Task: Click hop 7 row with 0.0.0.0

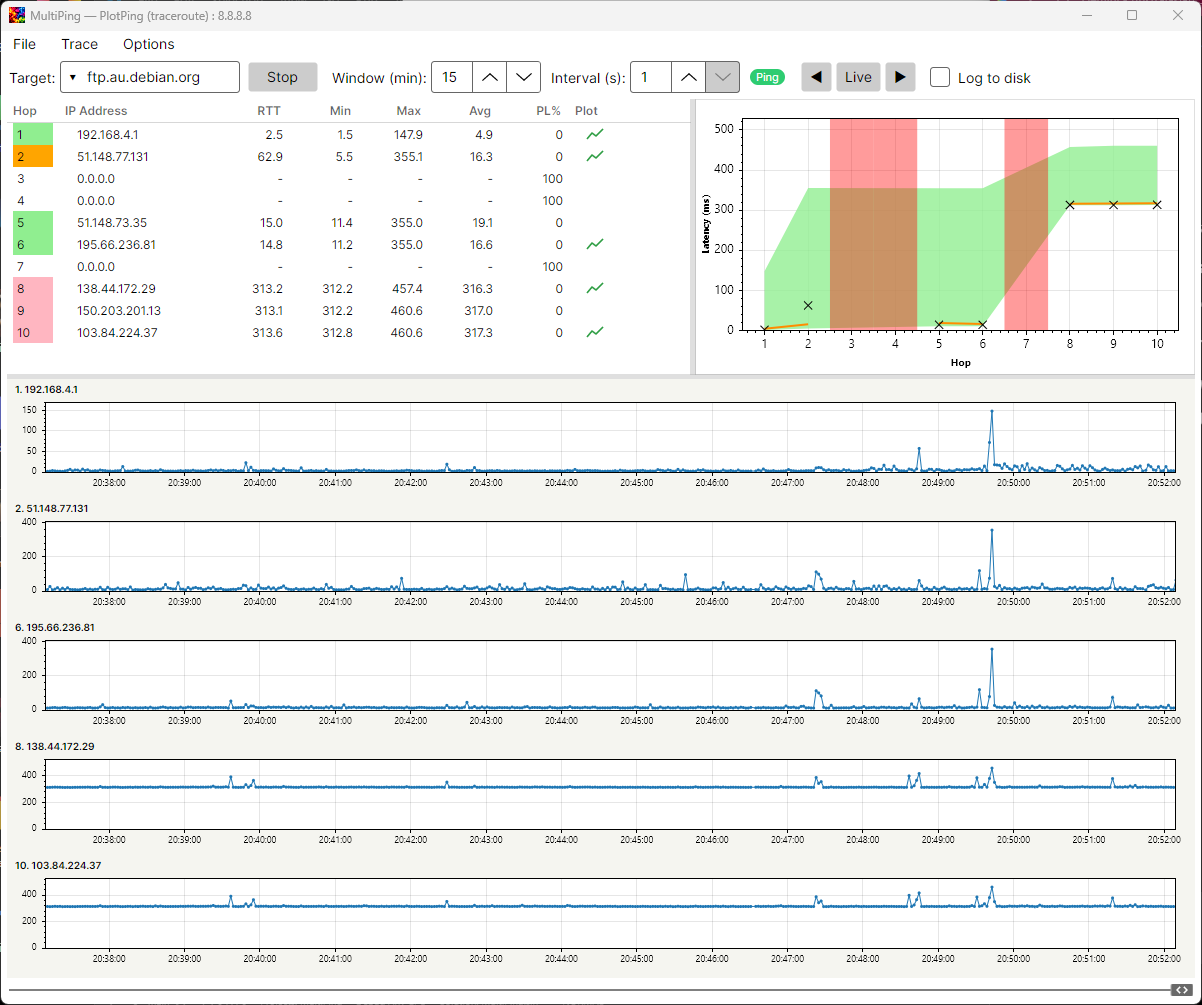Action: 350,266
